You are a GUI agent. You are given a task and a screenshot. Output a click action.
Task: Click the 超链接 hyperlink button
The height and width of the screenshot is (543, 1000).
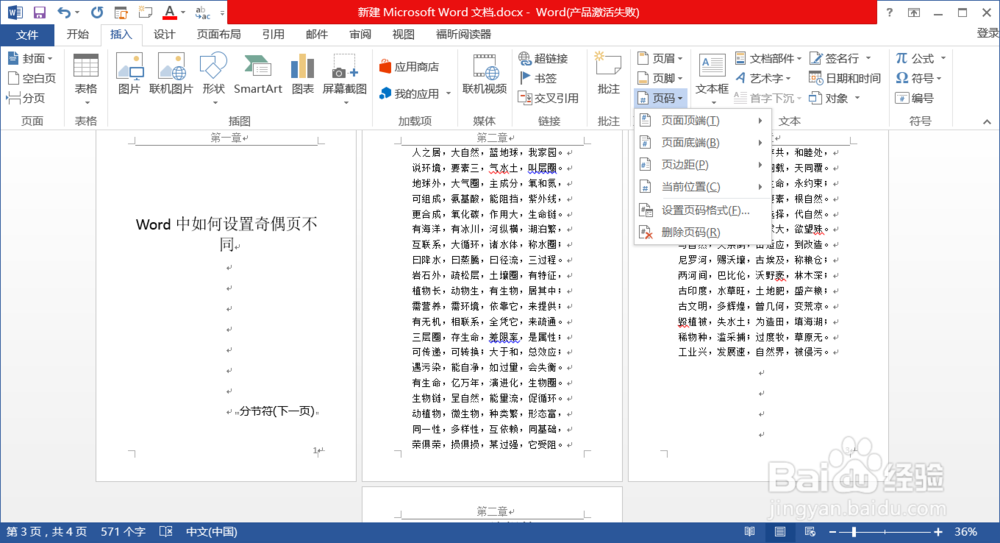[543, 59]
